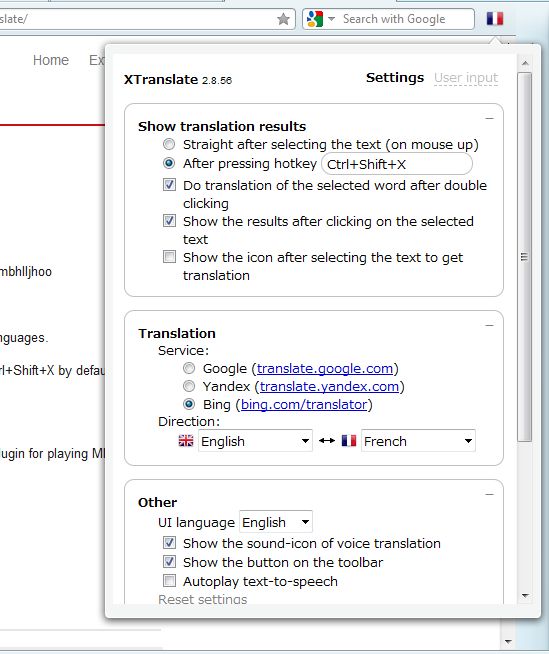Choose Google as translation service
This screenshot has width=549, height=654.
(189, 368)
